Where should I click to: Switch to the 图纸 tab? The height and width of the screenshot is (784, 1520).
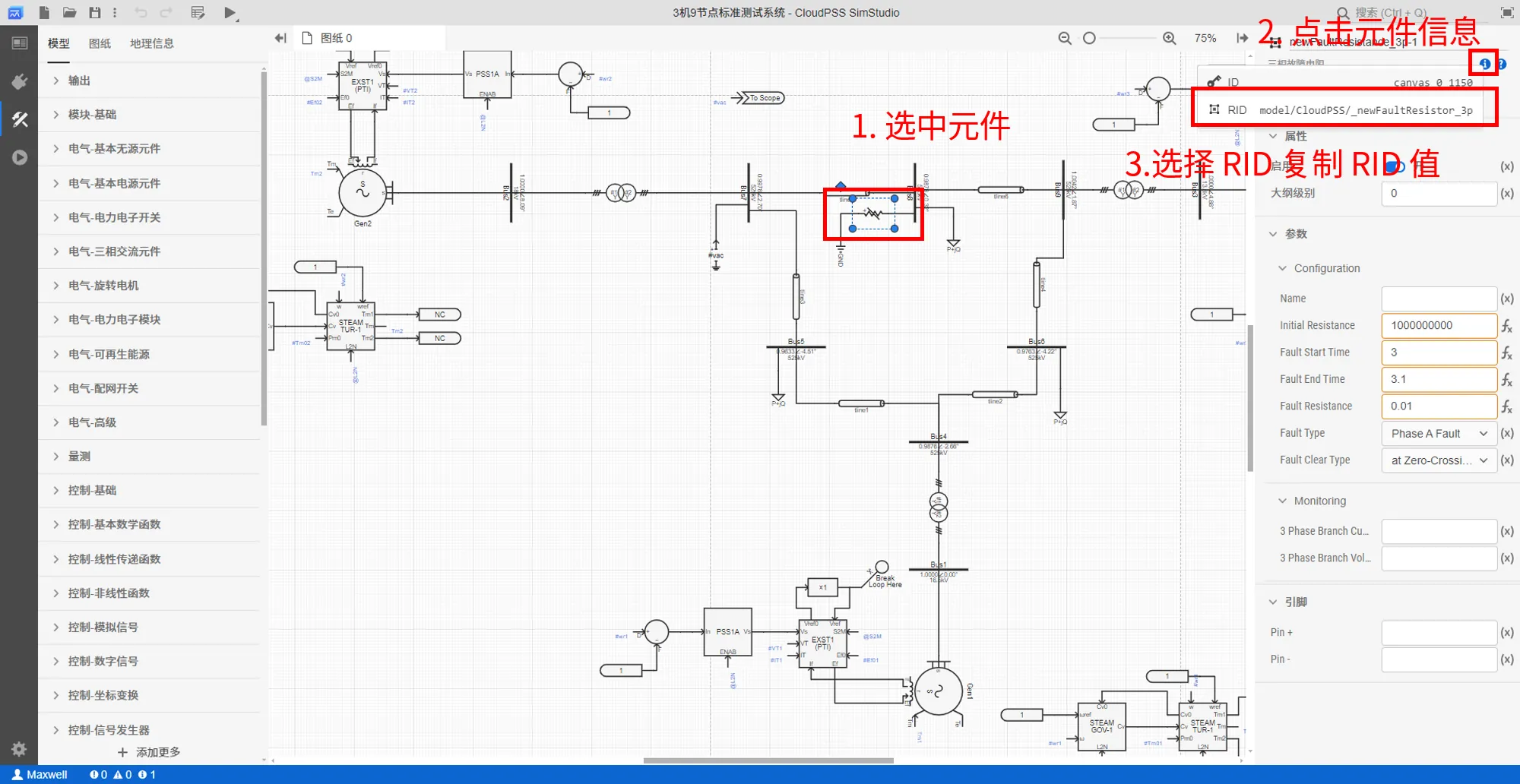click(x=100, y=43)
